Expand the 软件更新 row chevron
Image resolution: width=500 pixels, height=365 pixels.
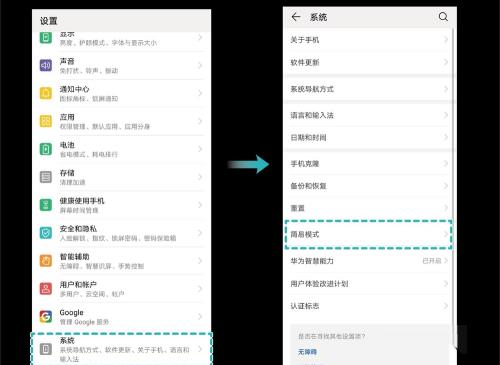pos(446,62)
